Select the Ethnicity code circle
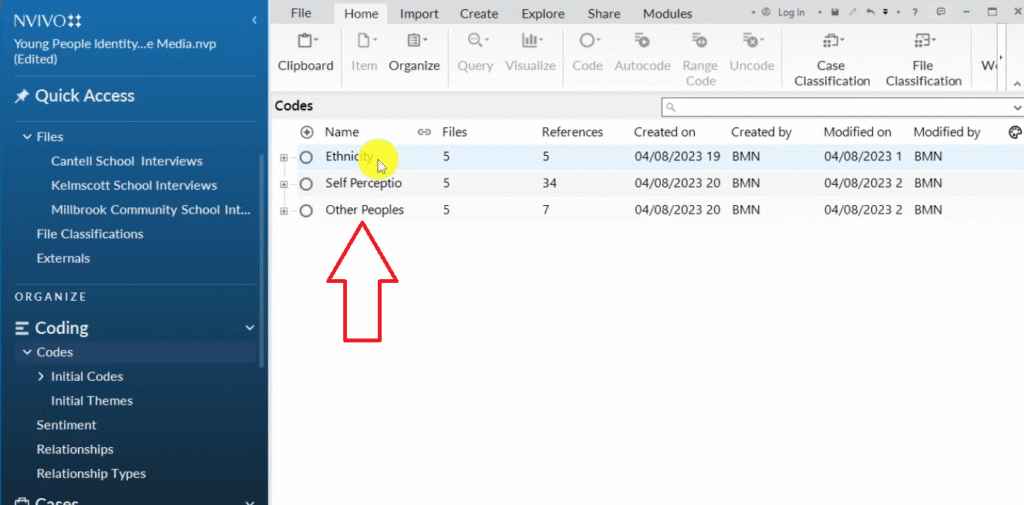 coord(306,157)
